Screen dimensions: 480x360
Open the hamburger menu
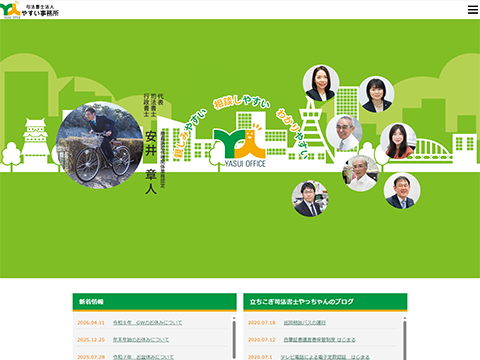coord(472,10)
